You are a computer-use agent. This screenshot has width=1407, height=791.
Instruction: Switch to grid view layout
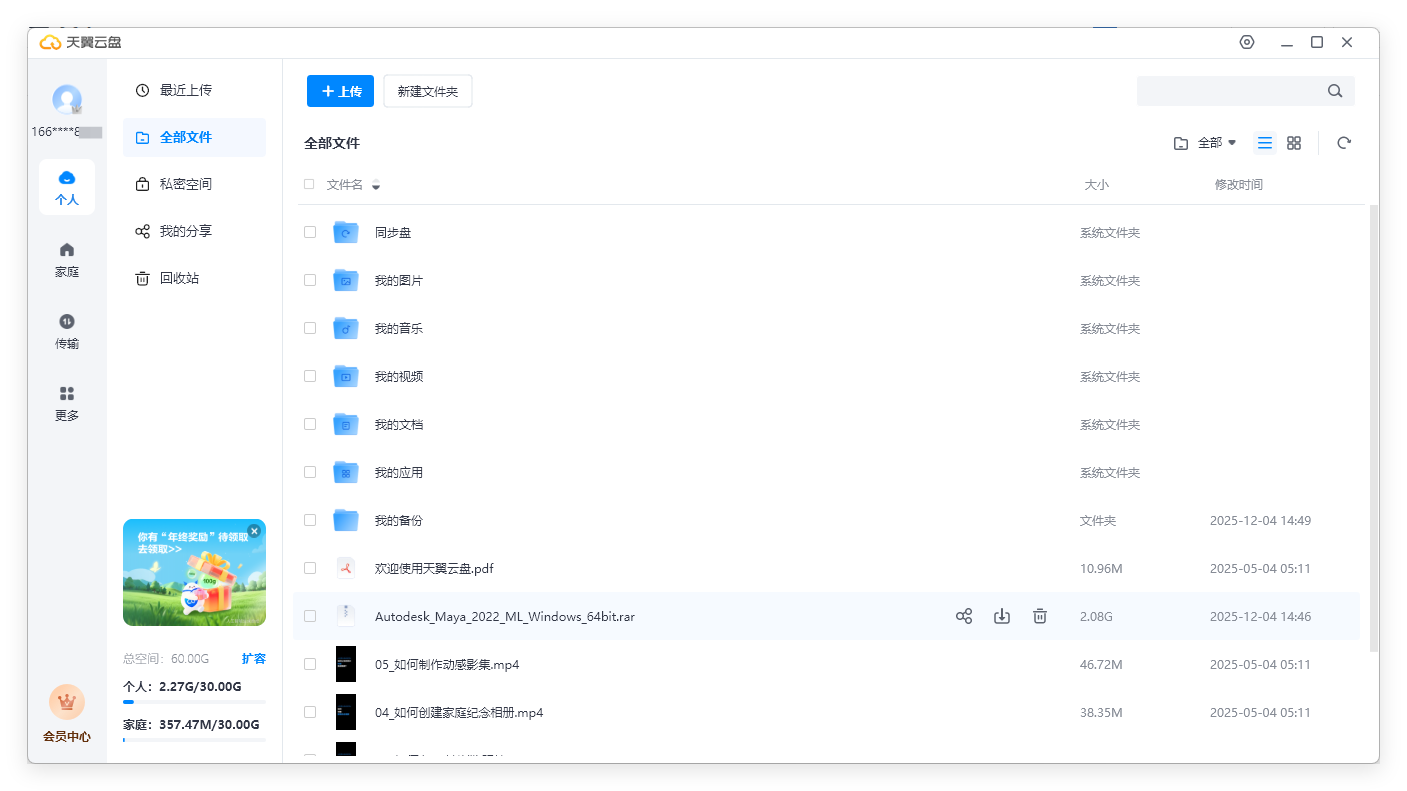tap(1293, 143)
